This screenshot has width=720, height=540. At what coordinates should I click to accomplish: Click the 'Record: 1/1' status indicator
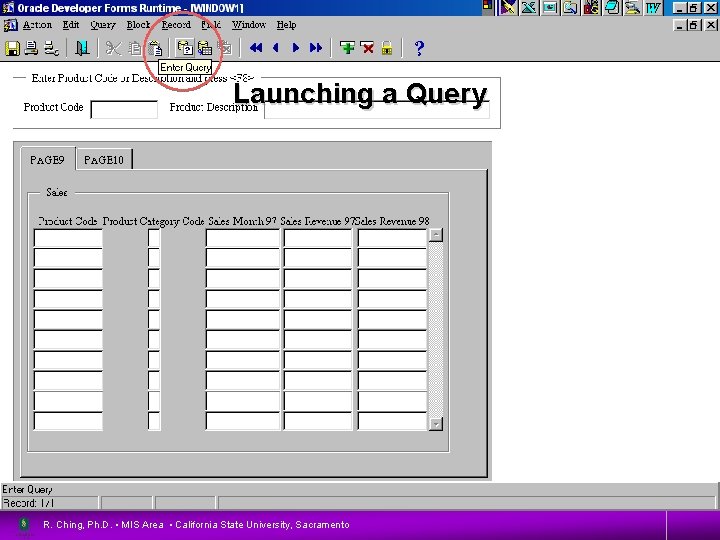pos(28,503)
